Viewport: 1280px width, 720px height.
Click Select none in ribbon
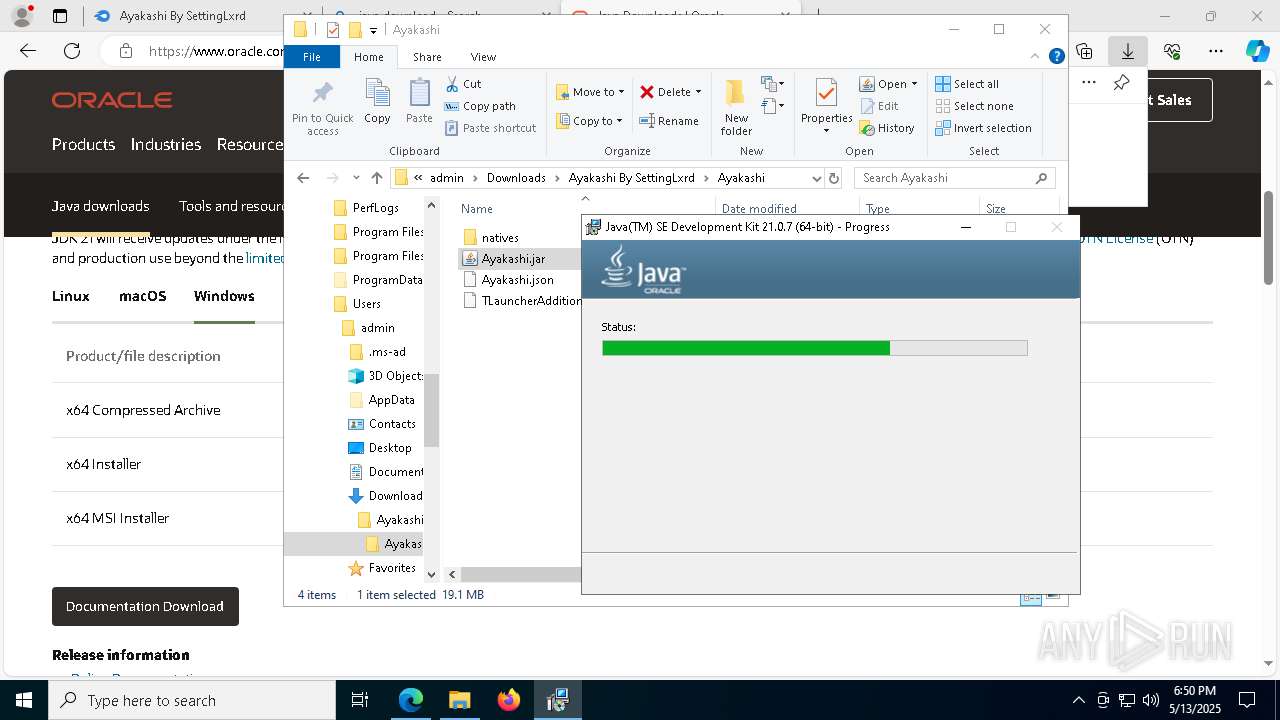[x=974, y=106]
